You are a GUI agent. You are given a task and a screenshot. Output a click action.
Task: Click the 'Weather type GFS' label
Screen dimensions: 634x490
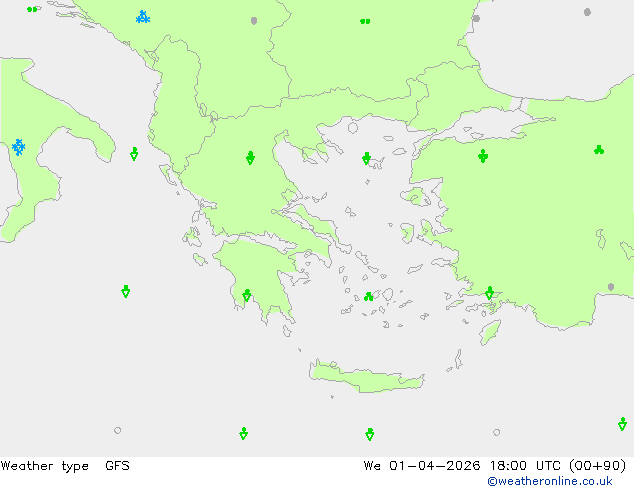[65, 466]
